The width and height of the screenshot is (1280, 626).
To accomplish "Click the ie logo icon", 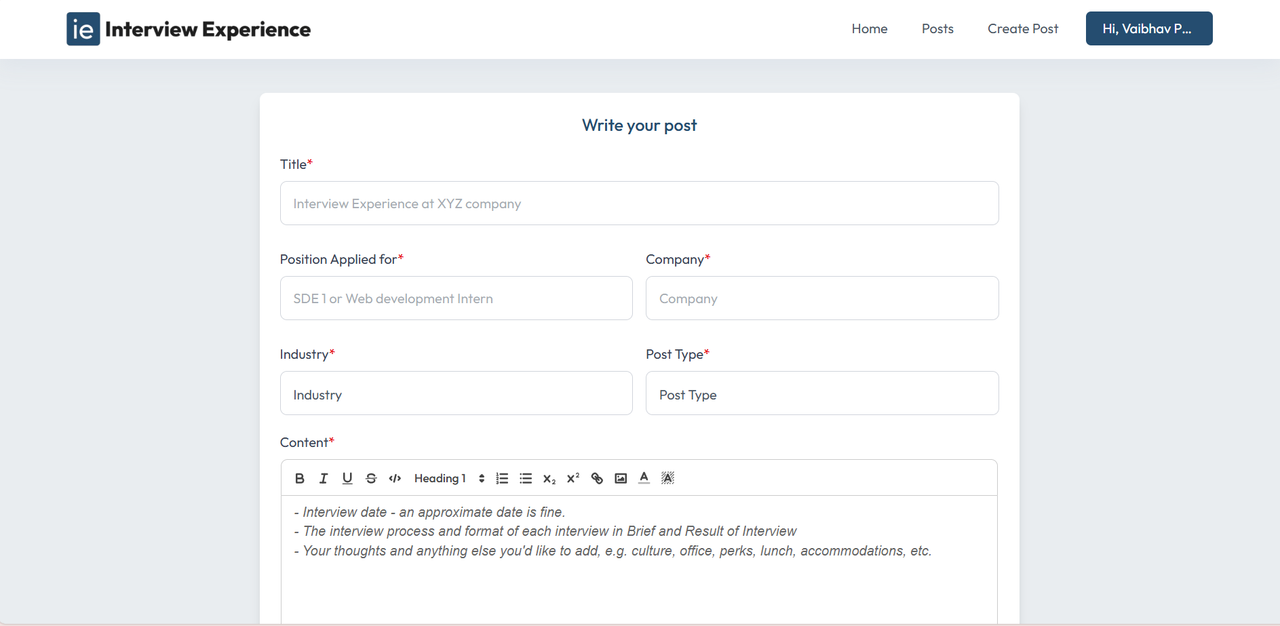I will [x=83, y=29].
